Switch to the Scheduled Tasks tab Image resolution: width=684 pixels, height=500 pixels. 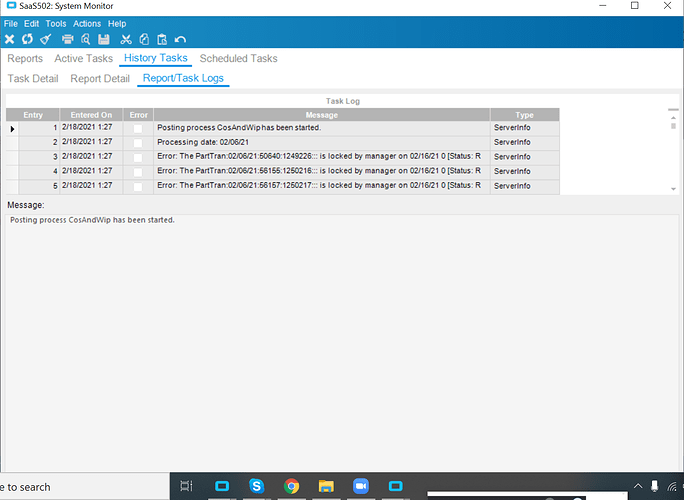click(x=238, y=58)
